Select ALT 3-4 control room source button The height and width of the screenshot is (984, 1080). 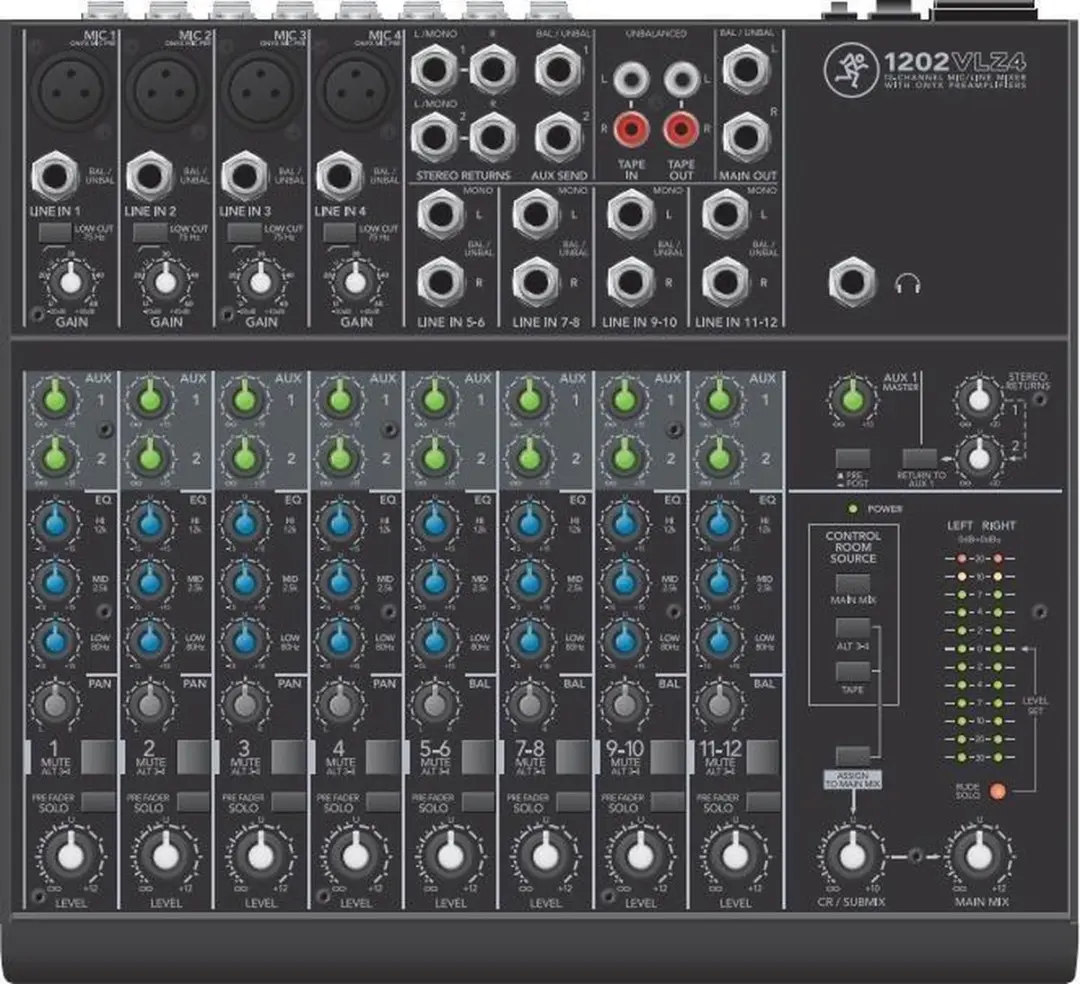[853, 628]
